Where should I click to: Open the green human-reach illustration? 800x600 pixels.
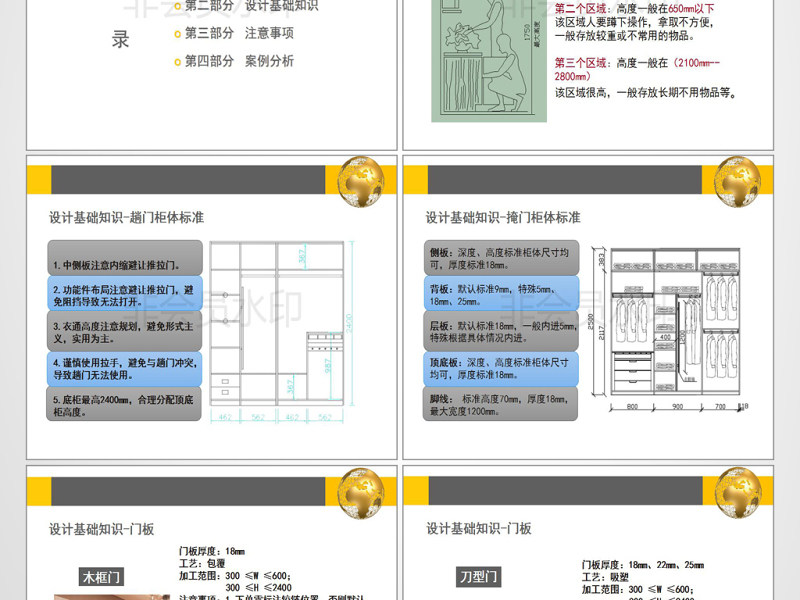click(x=489, y=61)
